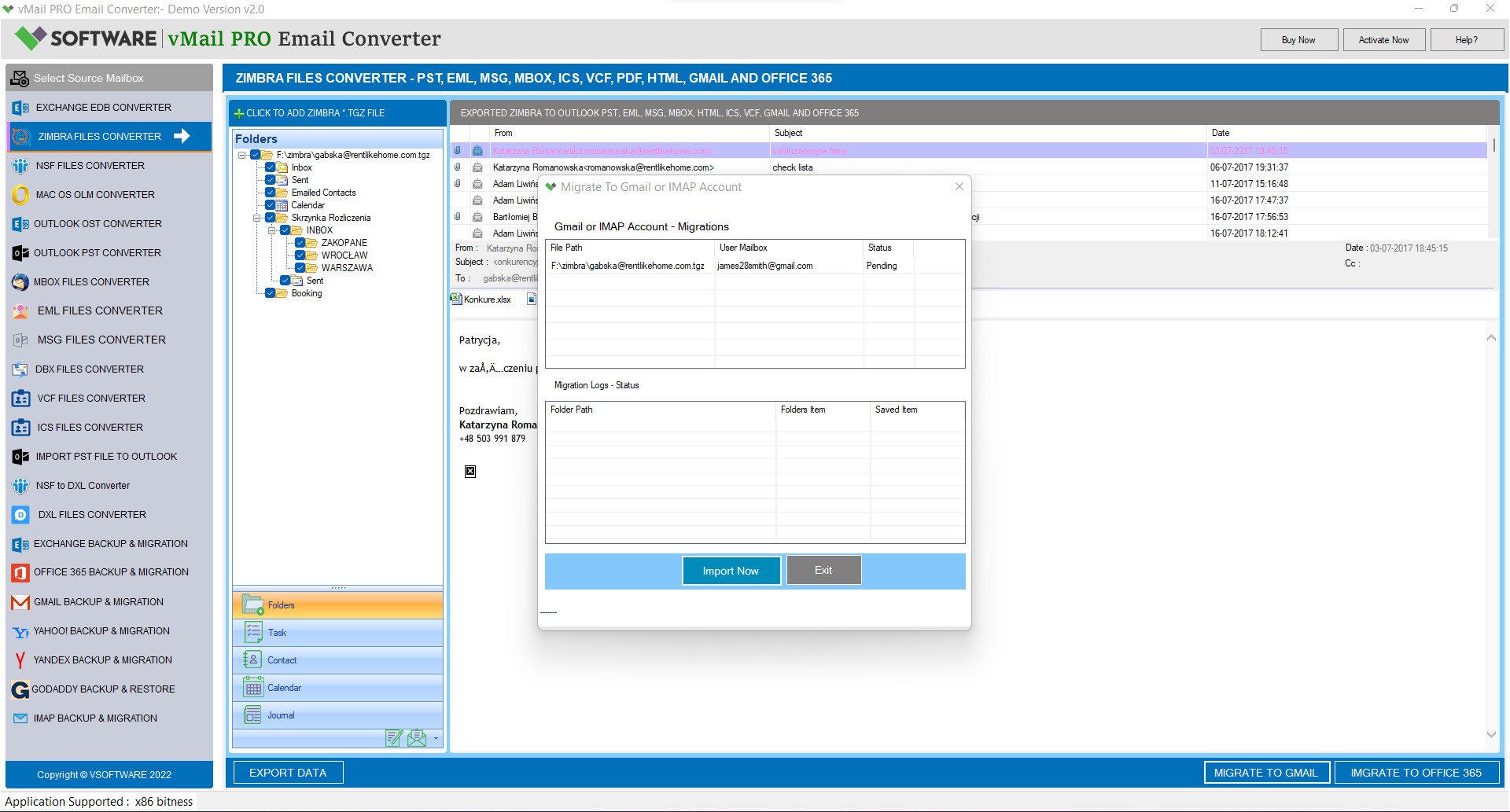
Task: Switch to the Folders pane tab
Action: click(338, 605)
